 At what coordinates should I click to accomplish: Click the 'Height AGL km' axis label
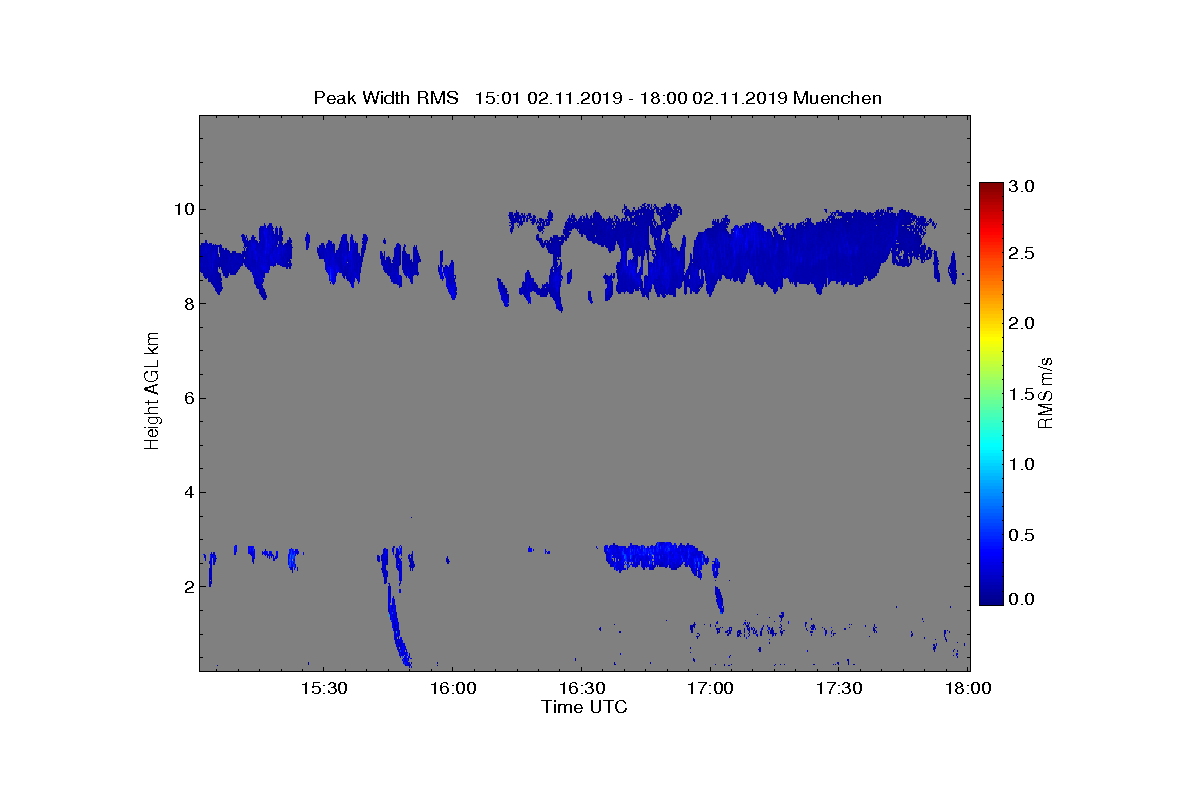tap(152, 393)
